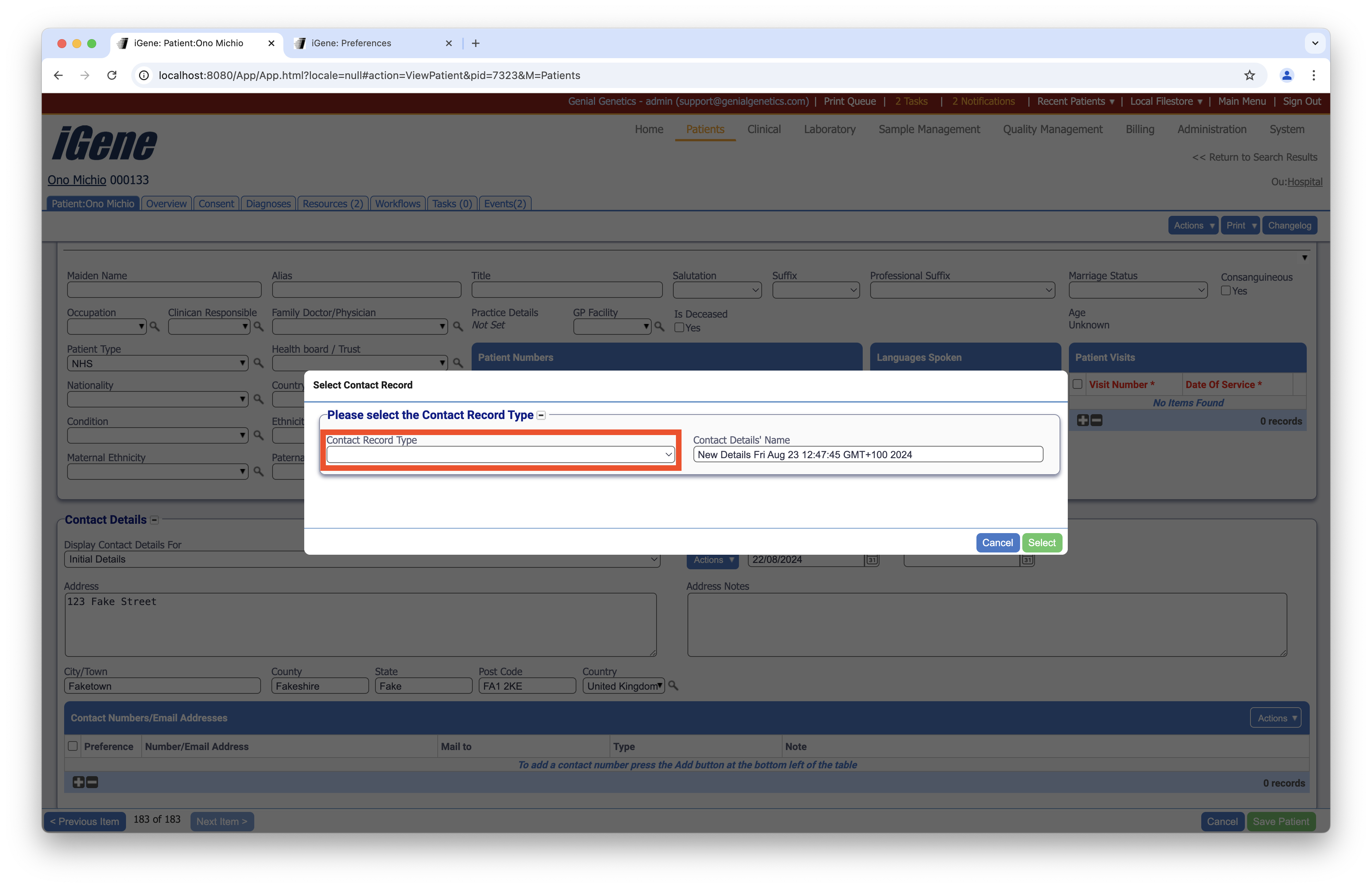Click the Sign Out link
Image resolution: width=1372 pixels, height=888 pixels.
(1302, 101)
